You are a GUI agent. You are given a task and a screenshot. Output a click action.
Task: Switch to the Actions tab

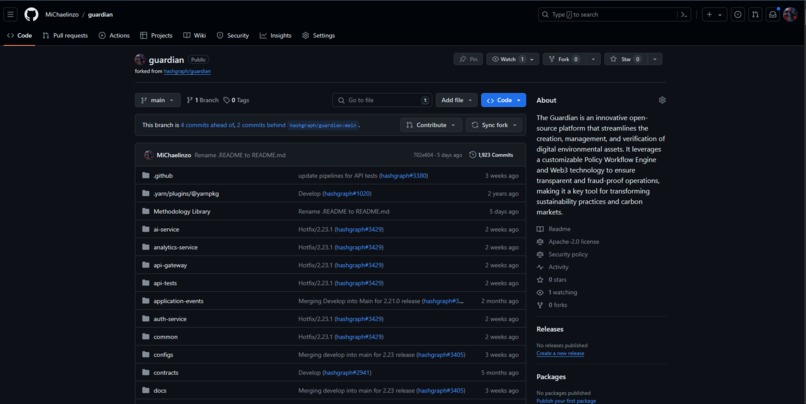pyautogui.click(x=114, y=35)
